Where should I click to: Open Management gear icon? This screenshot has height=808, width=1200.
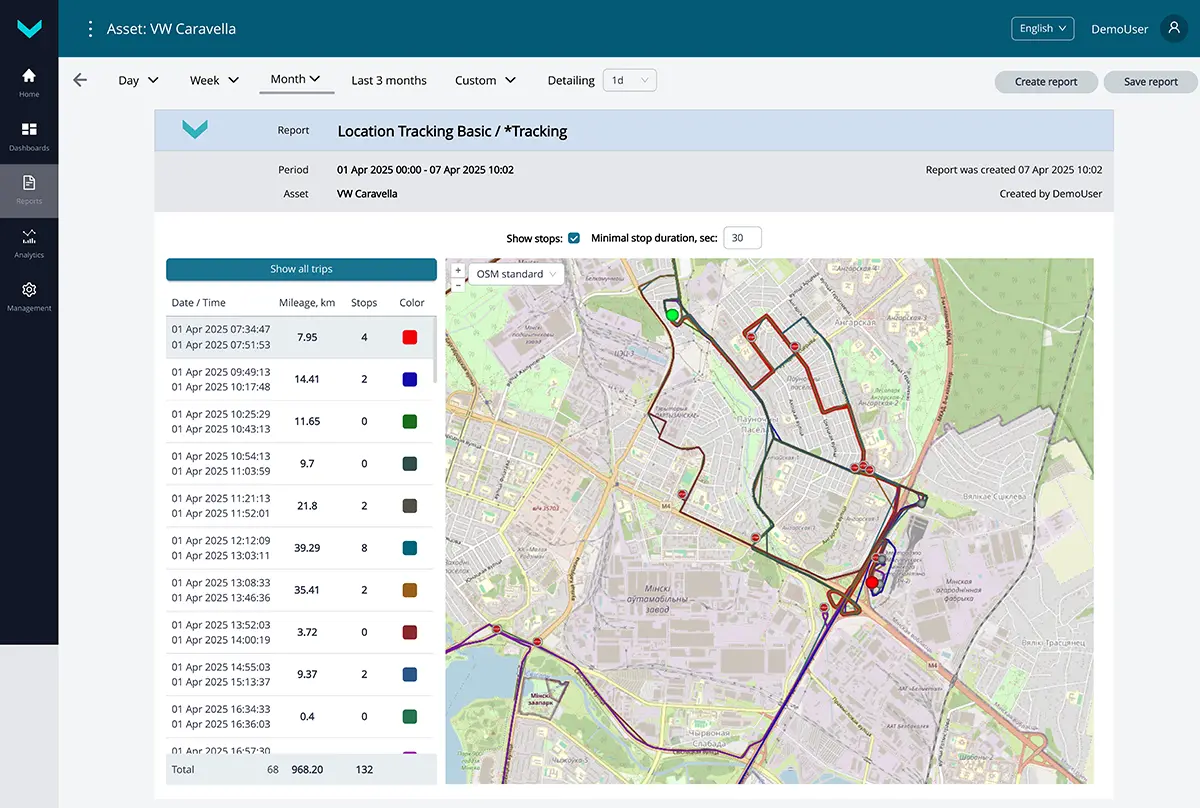29,295
